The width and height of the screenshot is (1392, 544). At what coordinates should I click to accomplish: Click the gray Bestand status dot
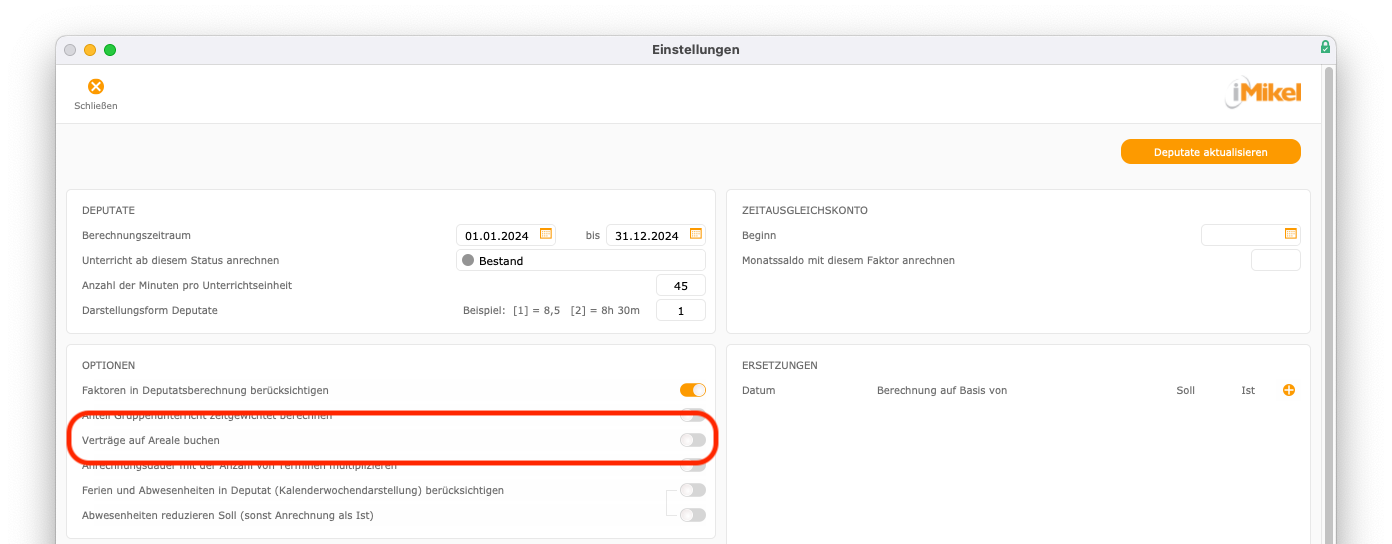[468, 260]
